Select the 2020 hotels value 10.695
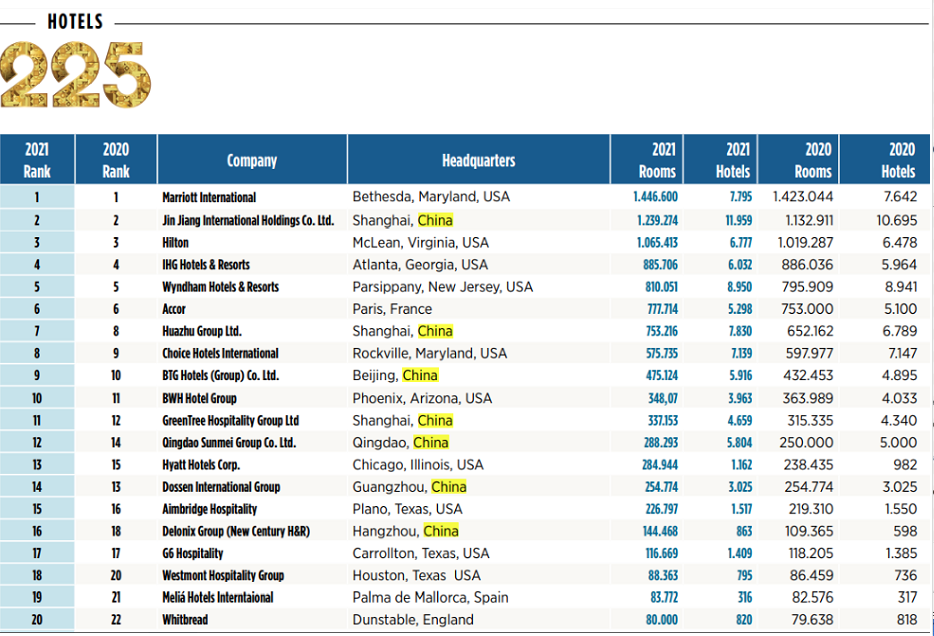Viewport: 934px width, 636px height. (896, 220)
